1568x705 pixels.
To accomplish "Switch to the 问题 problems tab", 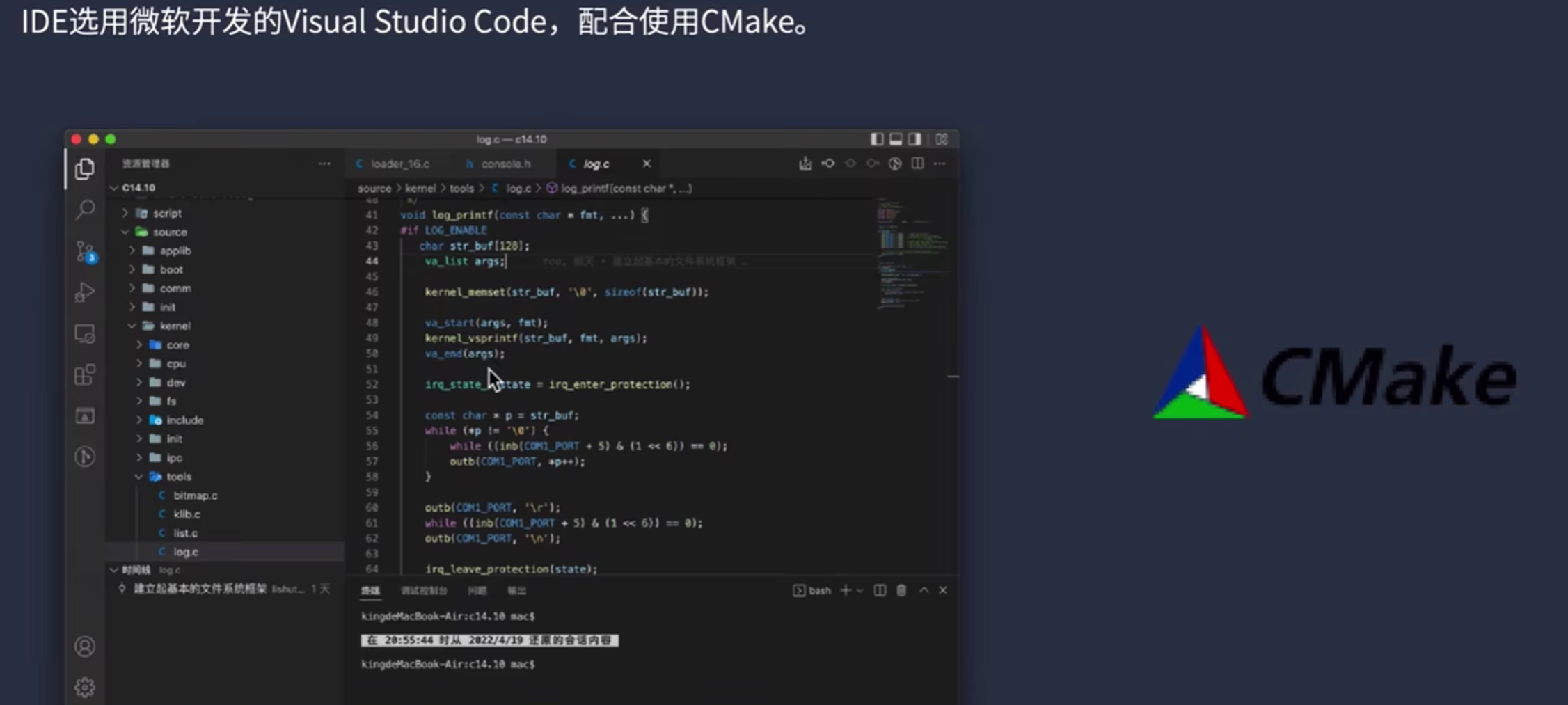I will click(477, 591).
